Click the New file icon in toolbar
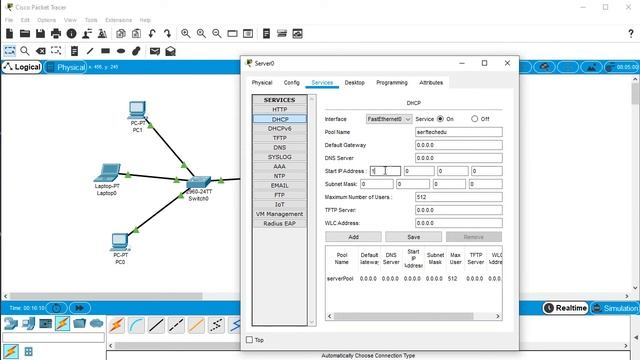The height and width of the screenshot is (360, 640). point(9,33)
